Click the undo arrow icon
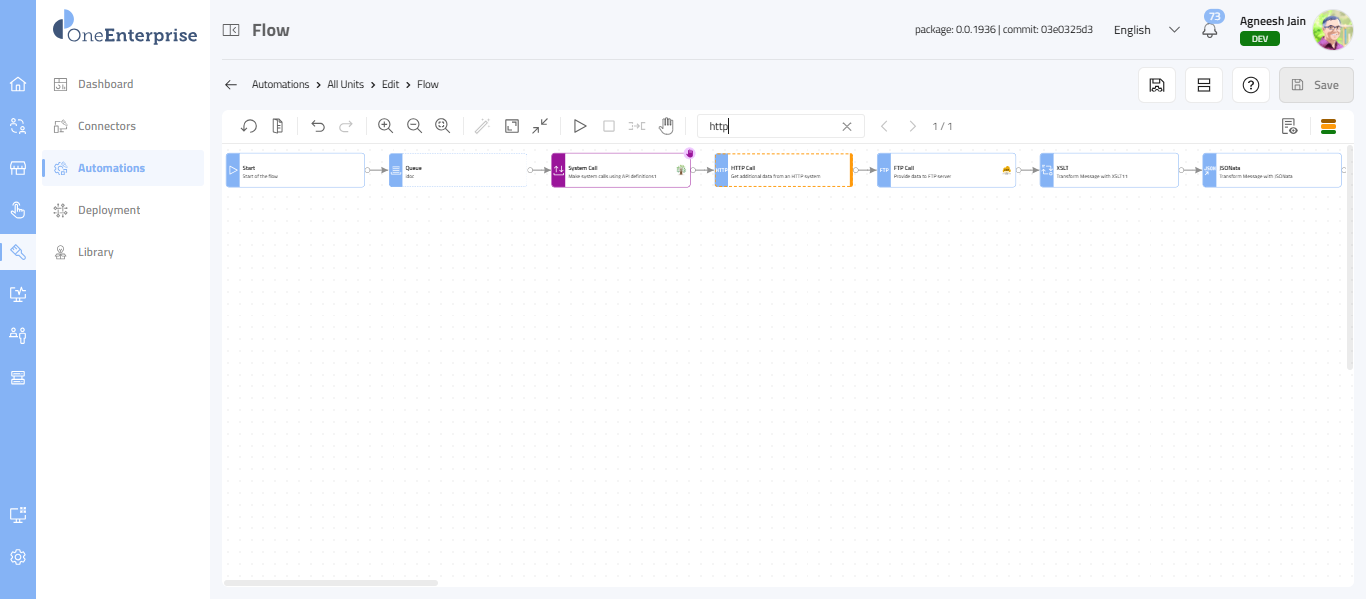 click(318, 126)
